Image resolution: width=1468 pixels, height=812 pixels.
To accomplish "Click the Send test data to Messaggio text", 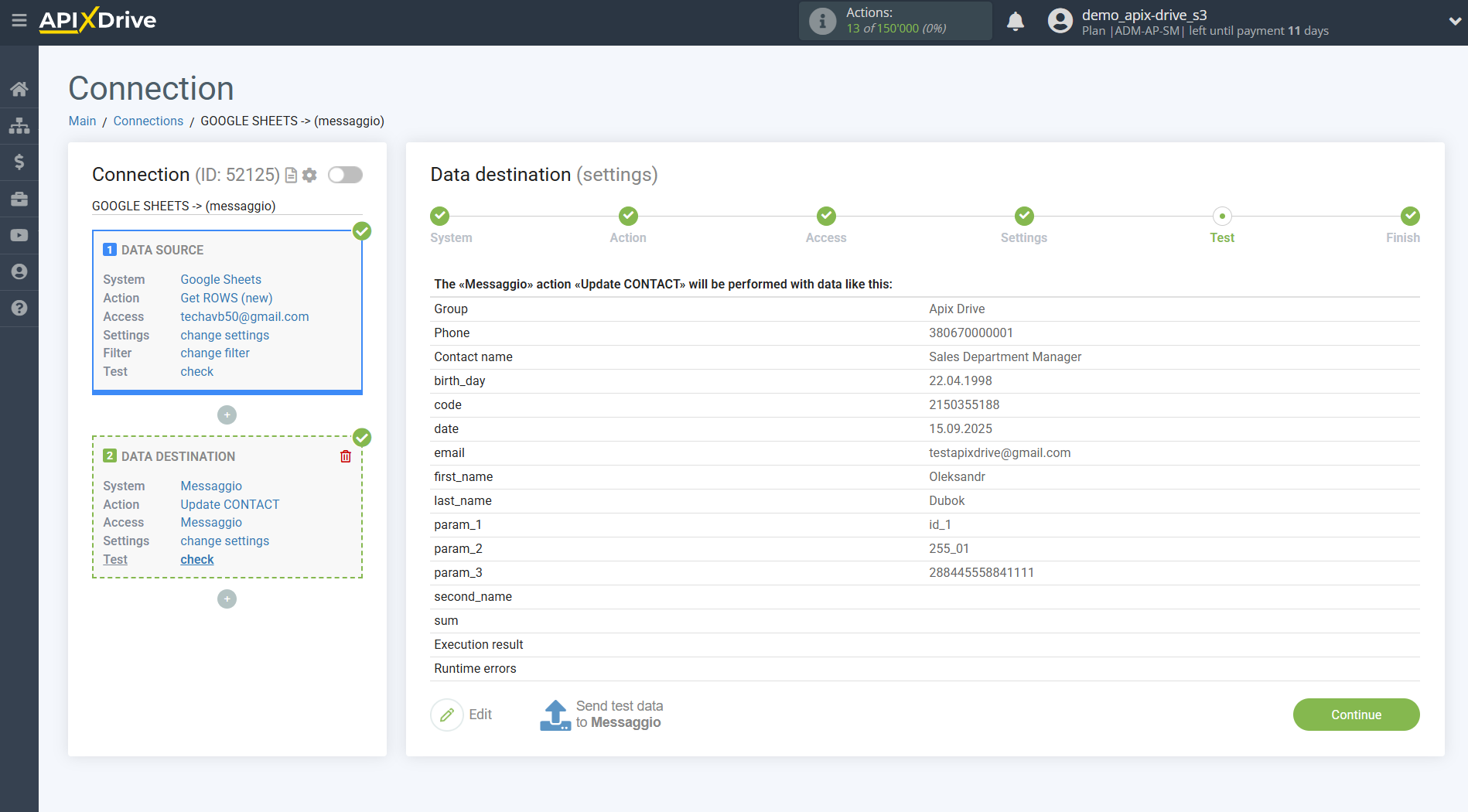I will point(620,715).
